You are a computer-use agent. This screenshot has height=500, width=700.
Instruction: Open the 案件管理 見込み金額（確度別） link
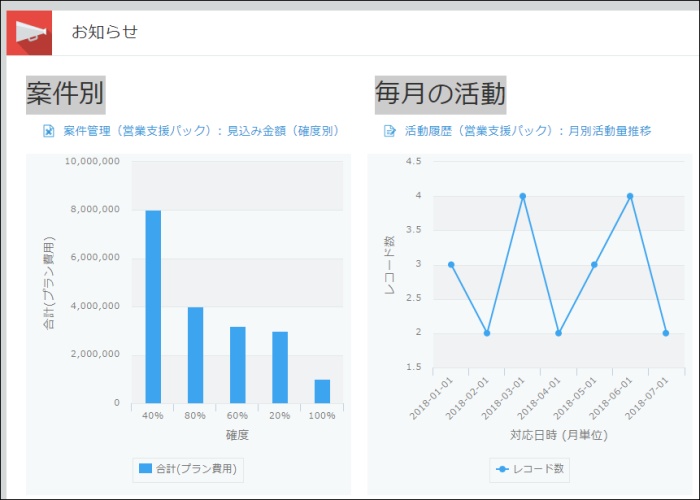point(201,131)
